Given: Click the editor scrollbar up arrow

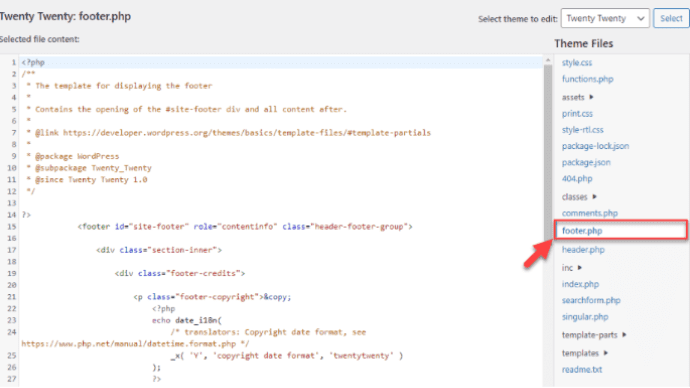Looking at the screenshot, I should coord(548,60).
